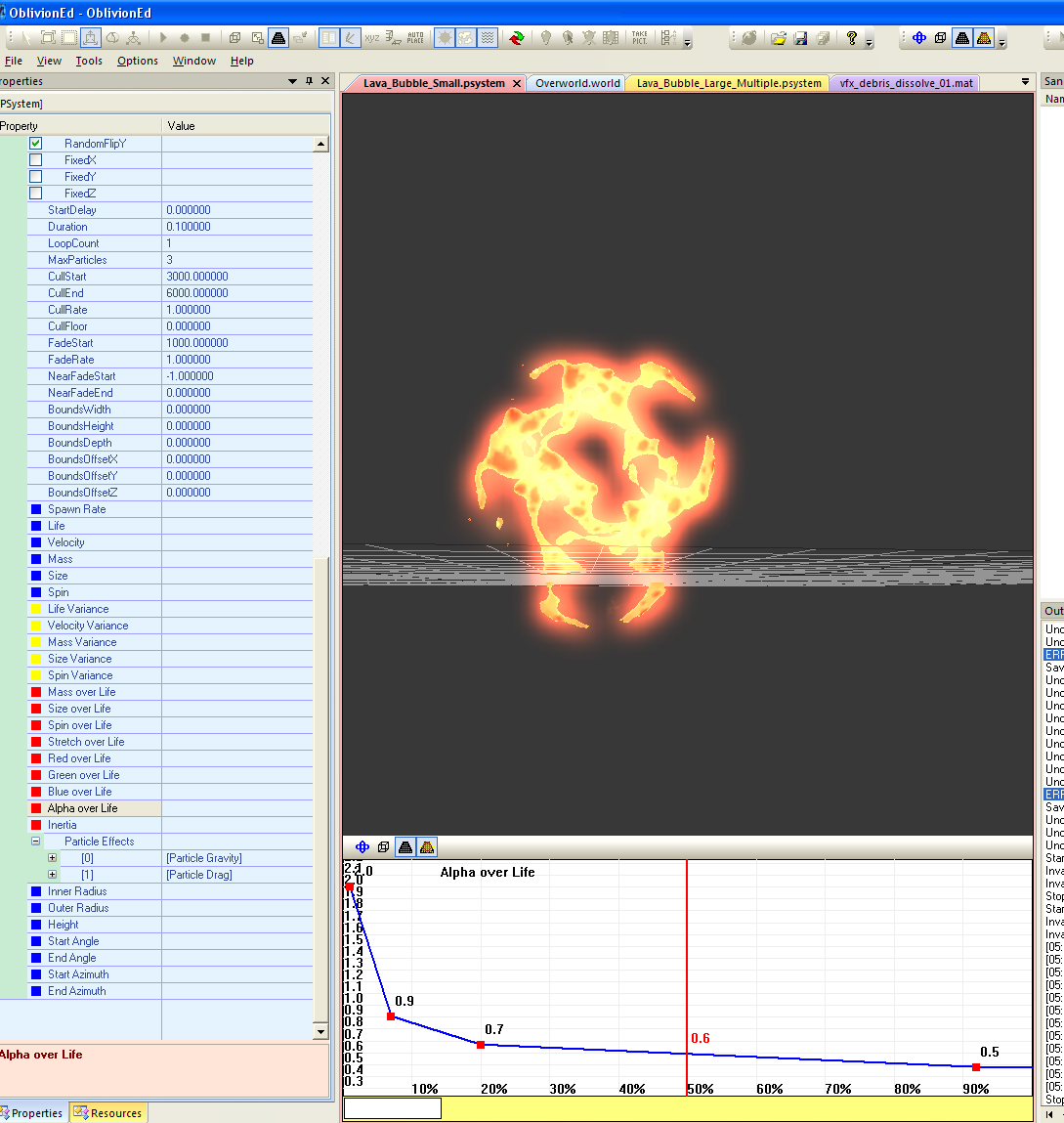Click the wireframe cube icon above the curve editor

click(384, 847)
